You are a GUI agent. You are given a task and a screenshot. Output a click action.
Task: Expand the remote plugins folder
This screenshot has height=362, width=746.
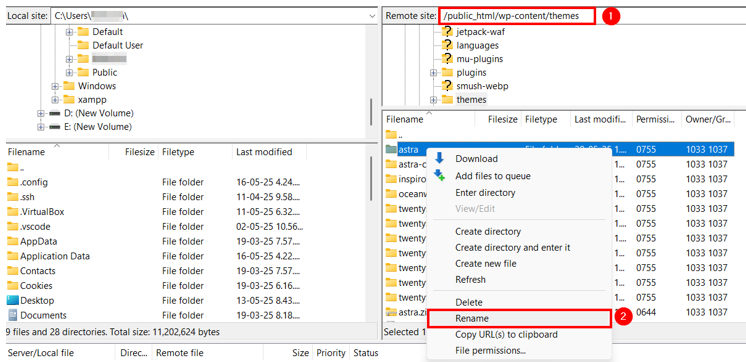433,73
